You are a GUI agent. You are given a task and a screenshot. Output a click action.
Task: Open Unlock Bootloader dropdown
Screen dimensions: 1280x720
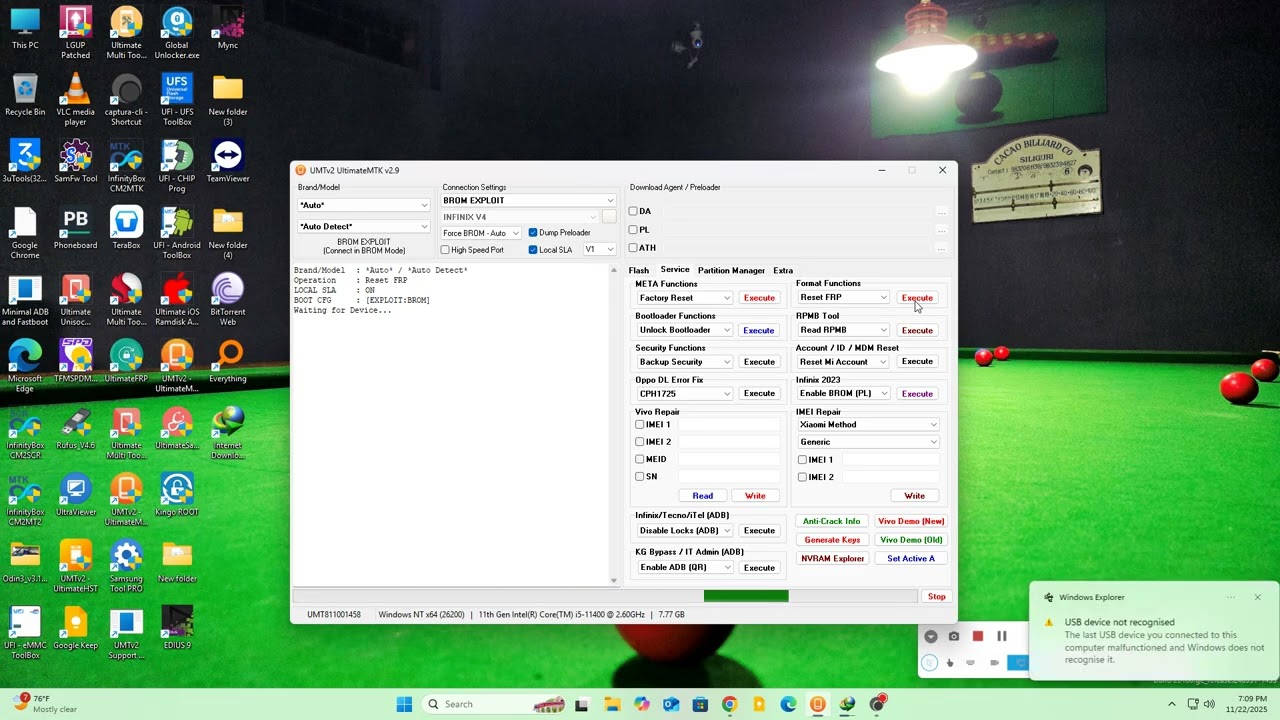click(x=685, y=330)
